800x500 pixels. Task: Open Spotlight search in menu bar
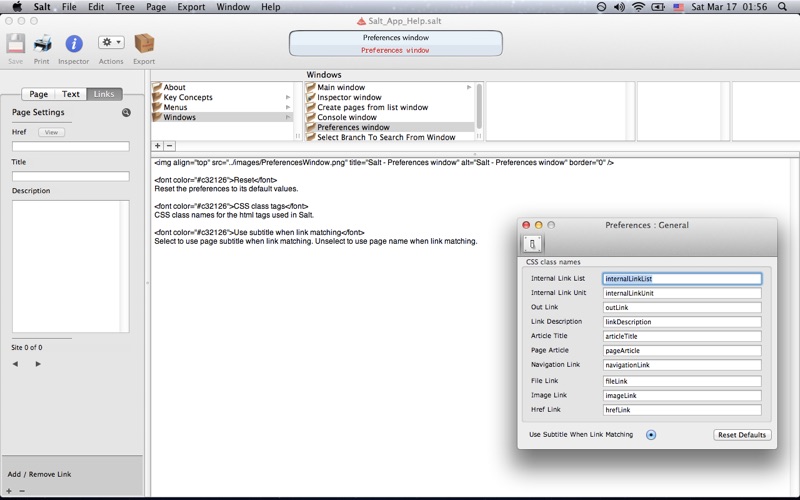(782, 7)
